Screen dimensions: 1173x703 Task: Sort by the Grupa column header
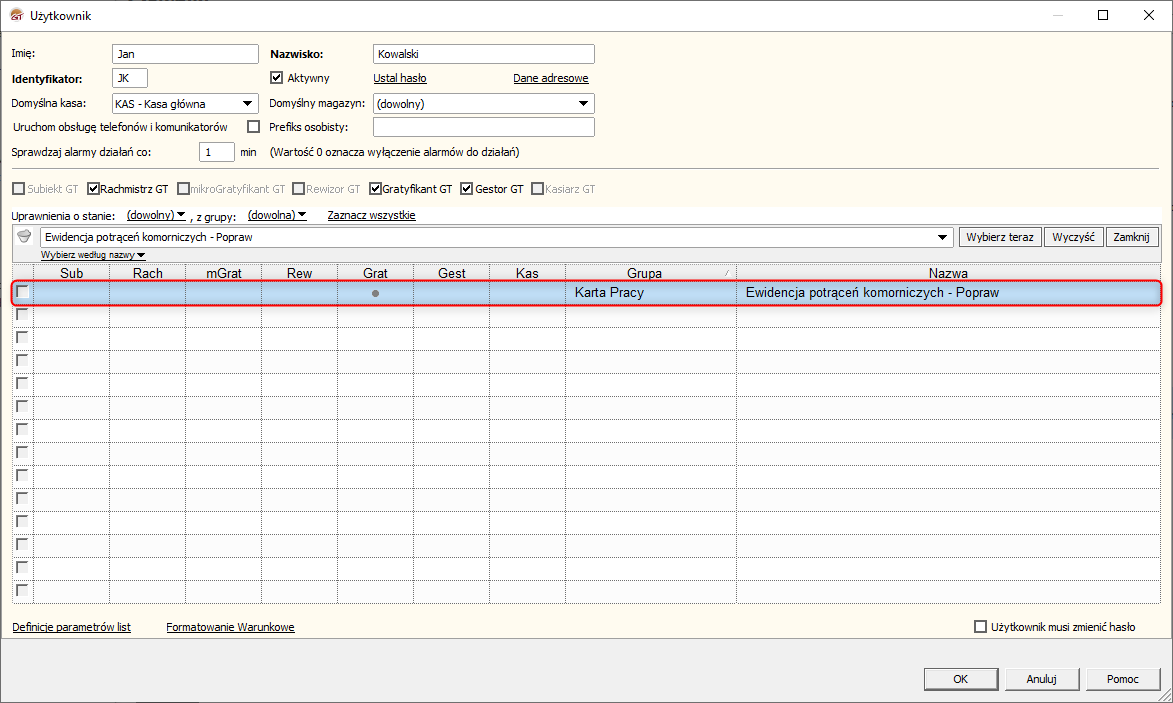[x=651, y=273]
